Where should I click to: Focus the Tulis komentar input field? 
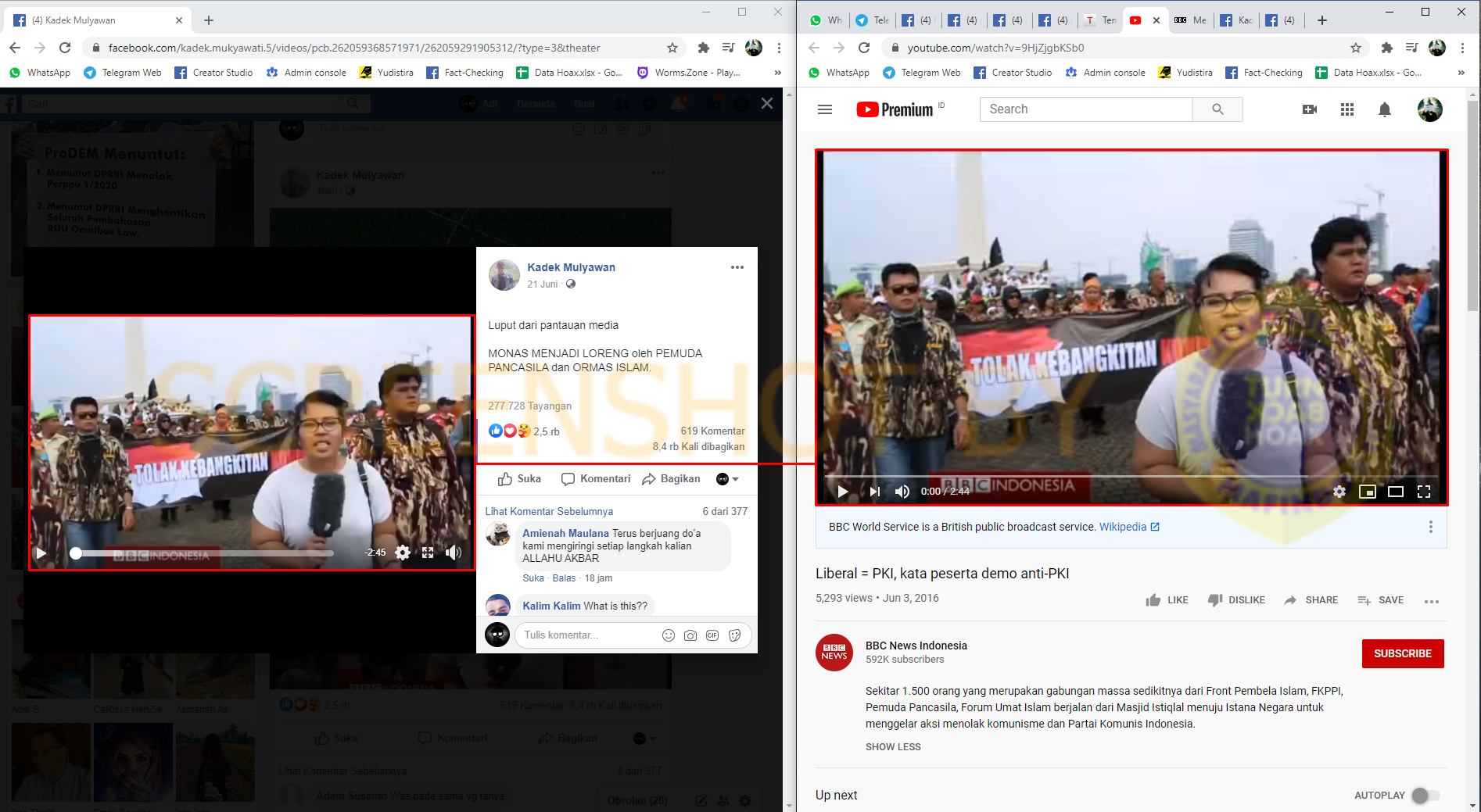pyautogui.click(x=586, y=635)
